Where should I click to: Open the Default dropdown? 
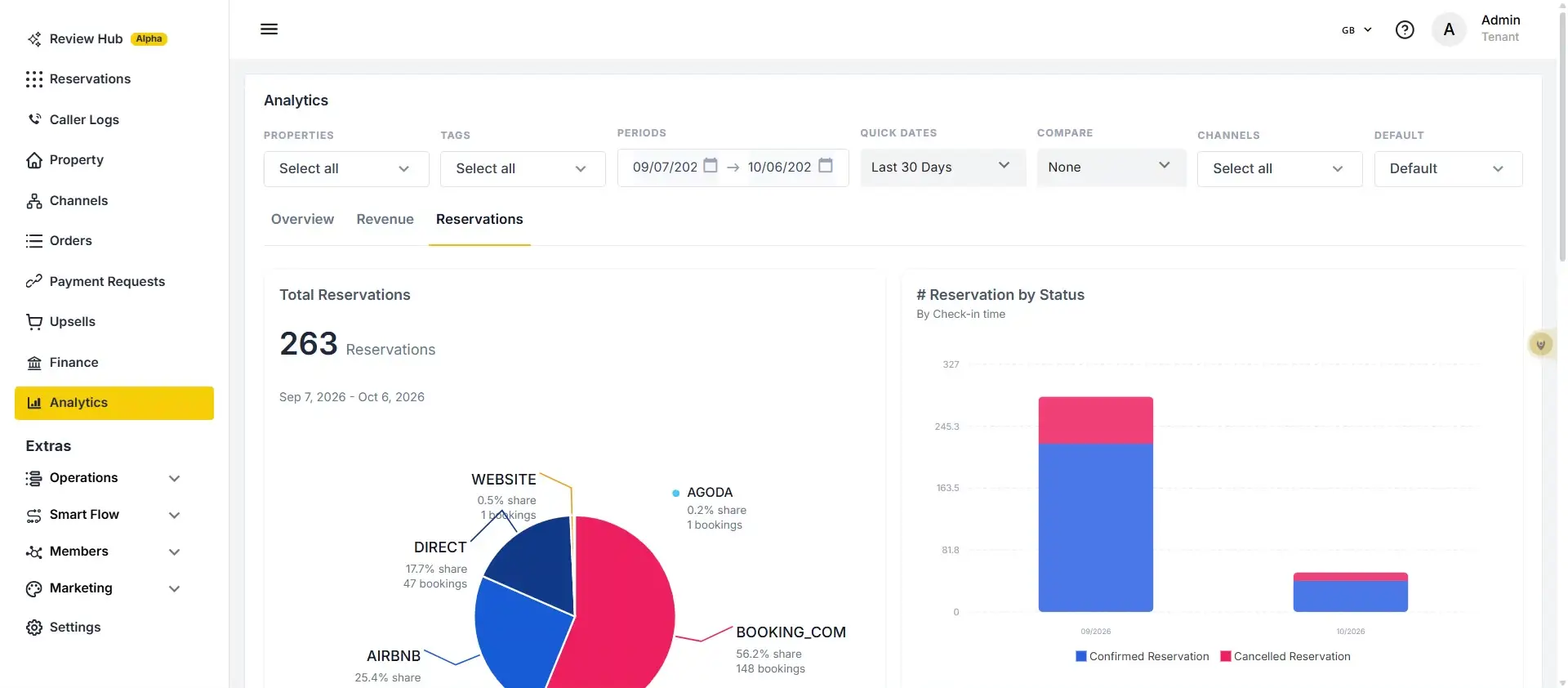tap(1448, 169)
